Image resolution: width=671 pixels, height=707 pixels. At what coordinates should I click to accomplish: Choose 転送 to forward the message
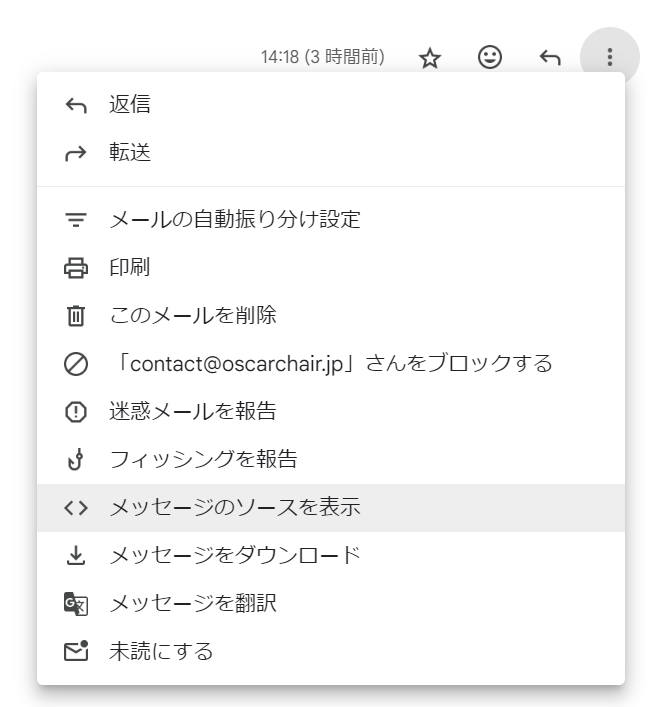pyautogui.click(x=130, y=153)
